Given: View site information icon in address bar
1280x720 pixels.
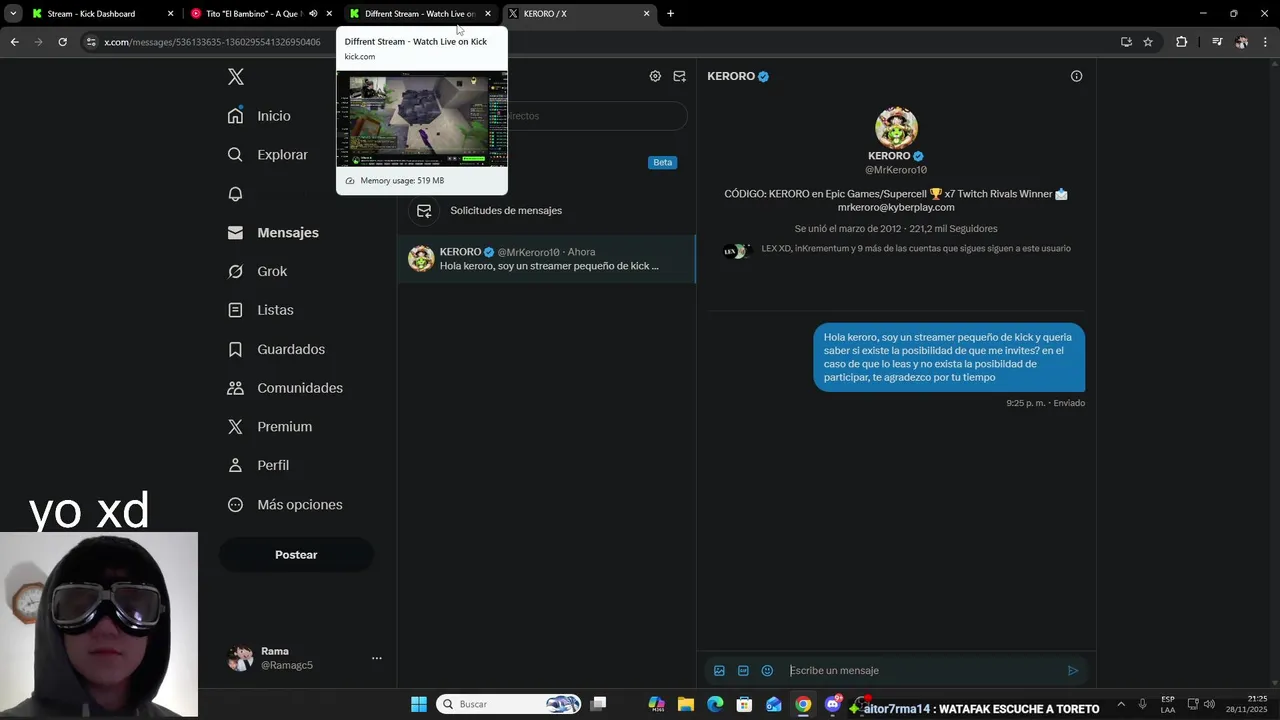Looking at the screenshot, I should point(91,42).
